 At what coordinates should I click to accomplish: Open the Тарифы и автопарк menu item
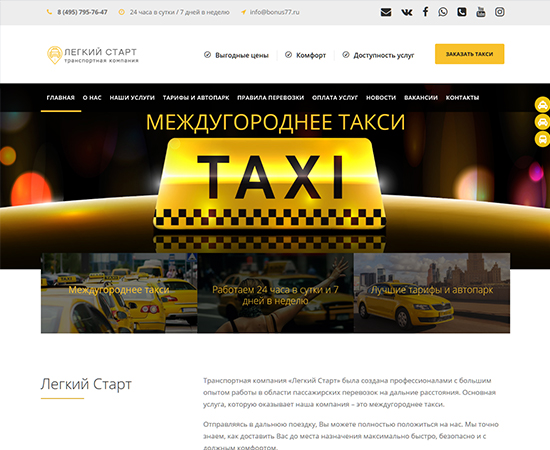(x=196, y=98)
